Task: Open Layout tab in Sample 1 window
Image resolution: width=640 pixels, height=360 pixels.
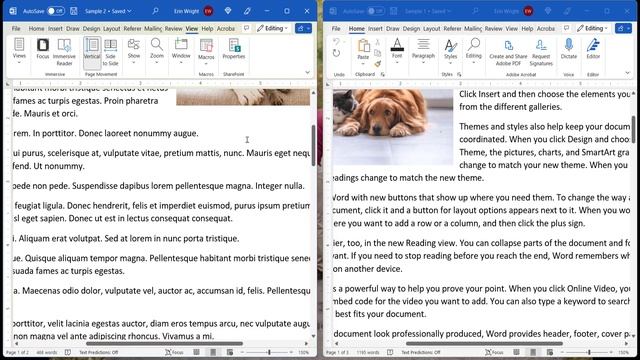Action: pyautogui.click(x=431, y=29)
